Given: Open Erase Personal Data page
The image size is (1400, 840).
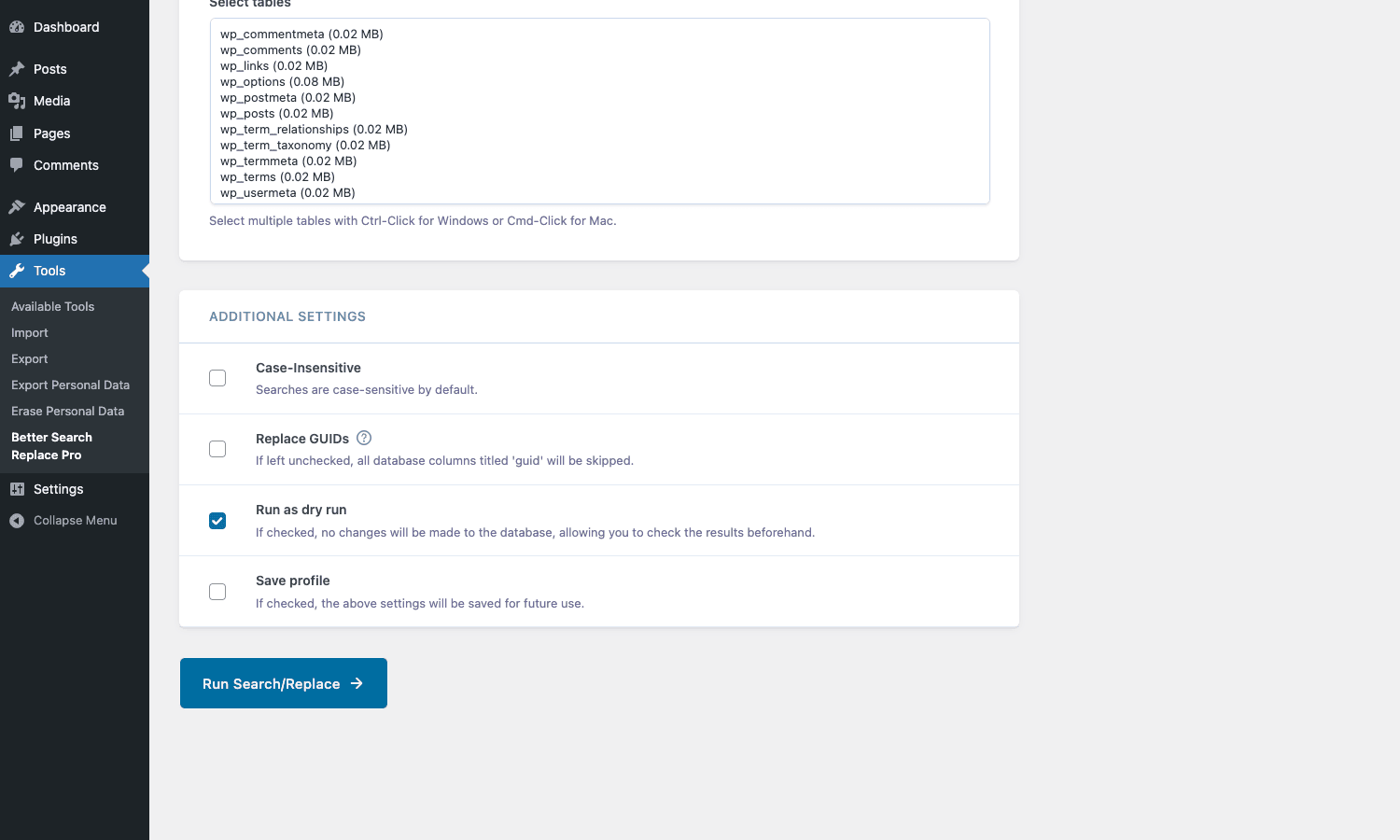Looking at the screenshot, I should pyautogui.click(x=68, y=411).
